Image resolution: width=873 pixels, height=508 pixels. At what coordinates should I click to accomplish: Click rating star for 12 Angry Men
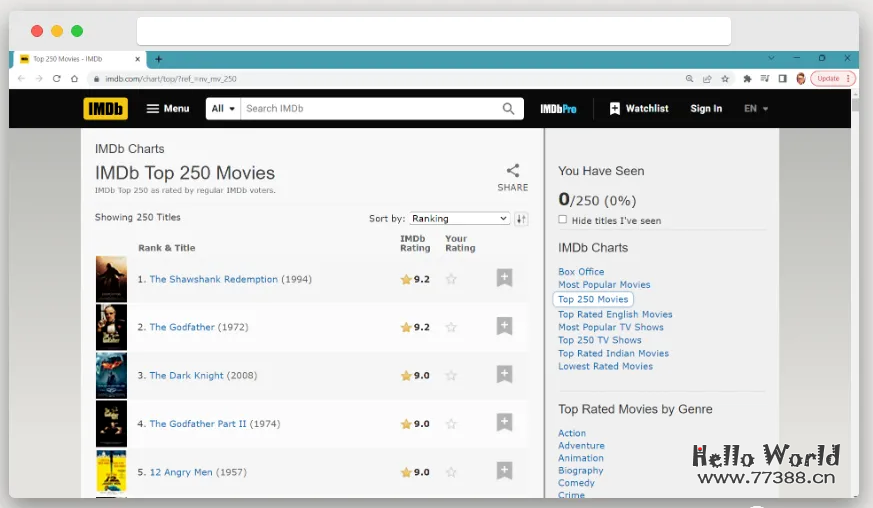click(451, 472)
